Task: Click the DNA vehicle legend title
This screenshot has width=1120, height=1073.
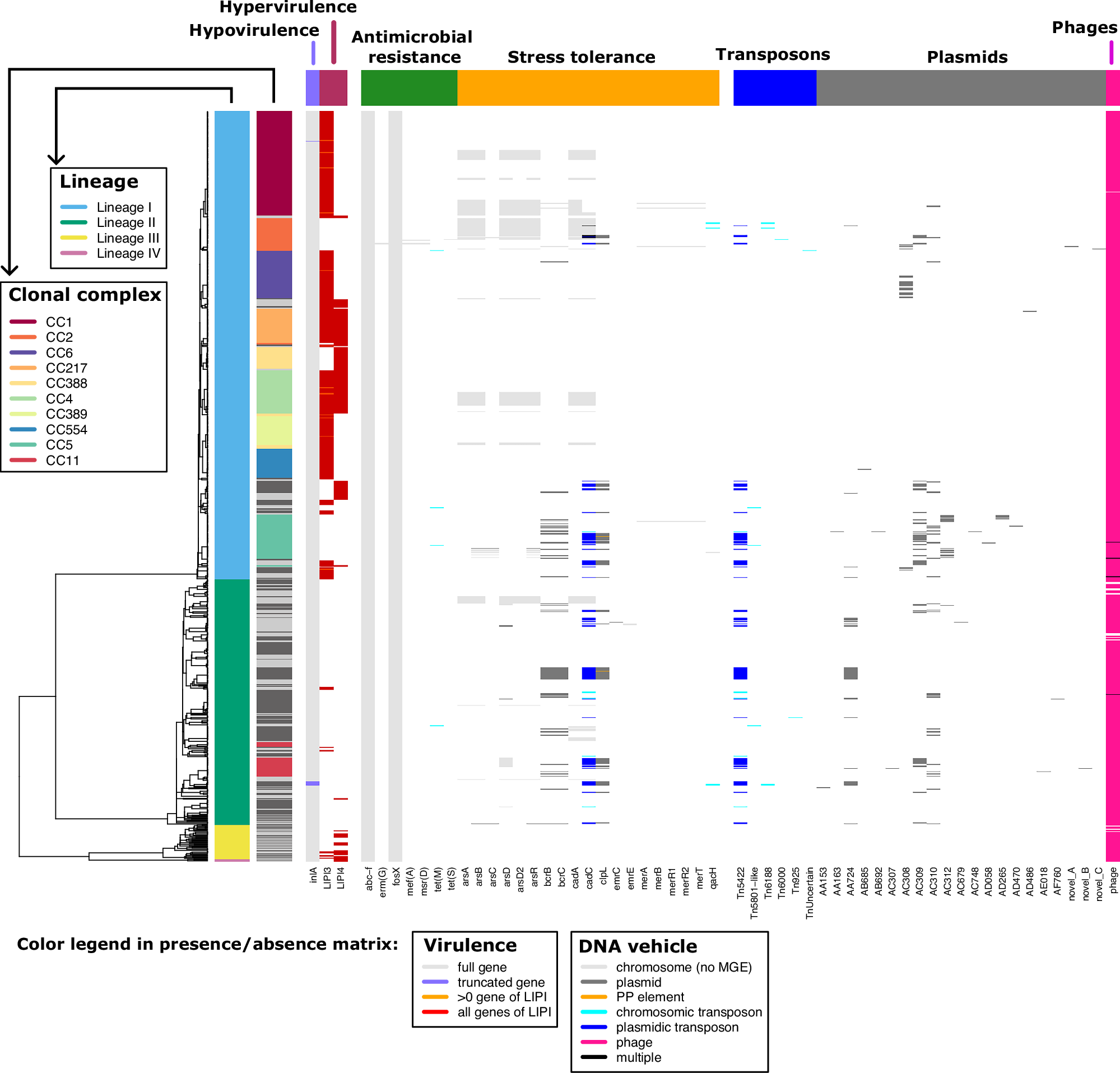Action: 638,946
